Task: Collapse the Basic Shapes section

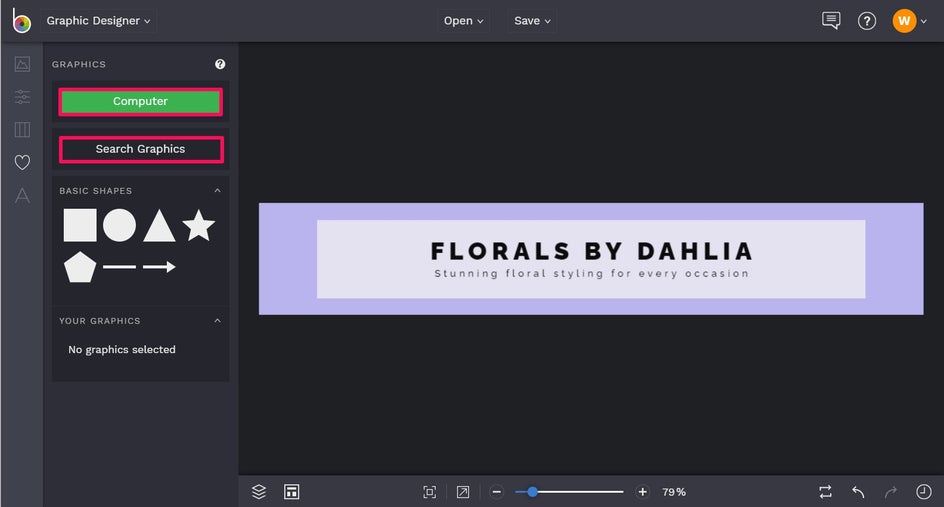Action: click(217, 191)
